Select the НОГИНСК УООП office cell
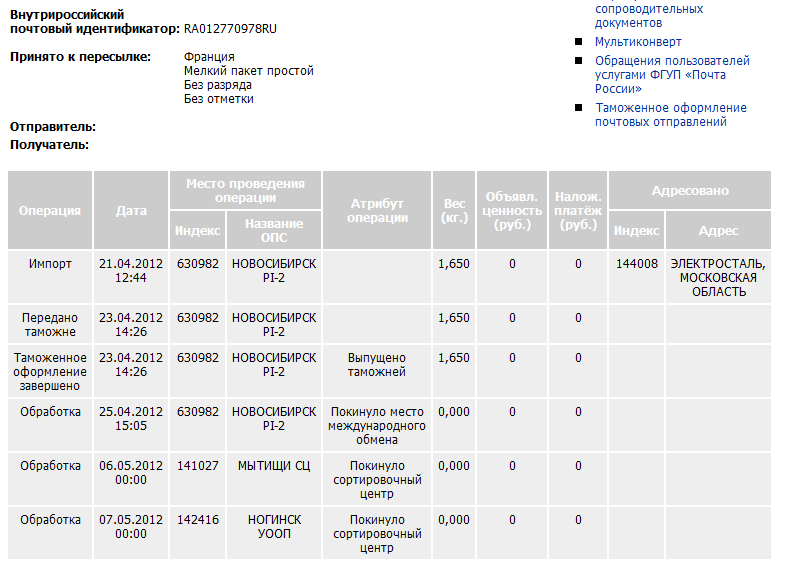 click(x=273, y=526)
